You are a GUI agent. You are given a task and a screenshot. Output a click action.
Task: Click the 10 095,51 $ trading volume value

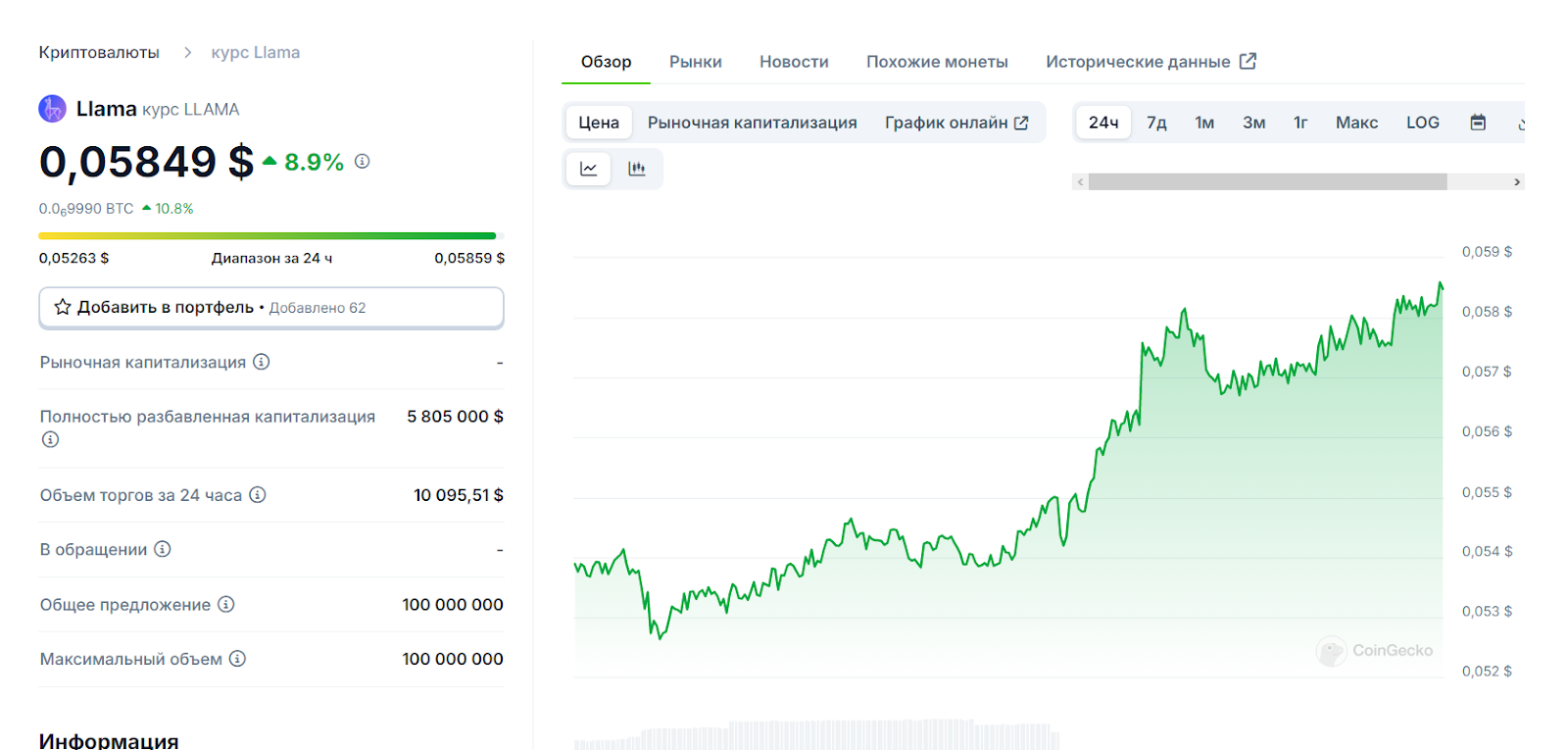(458, 495)
